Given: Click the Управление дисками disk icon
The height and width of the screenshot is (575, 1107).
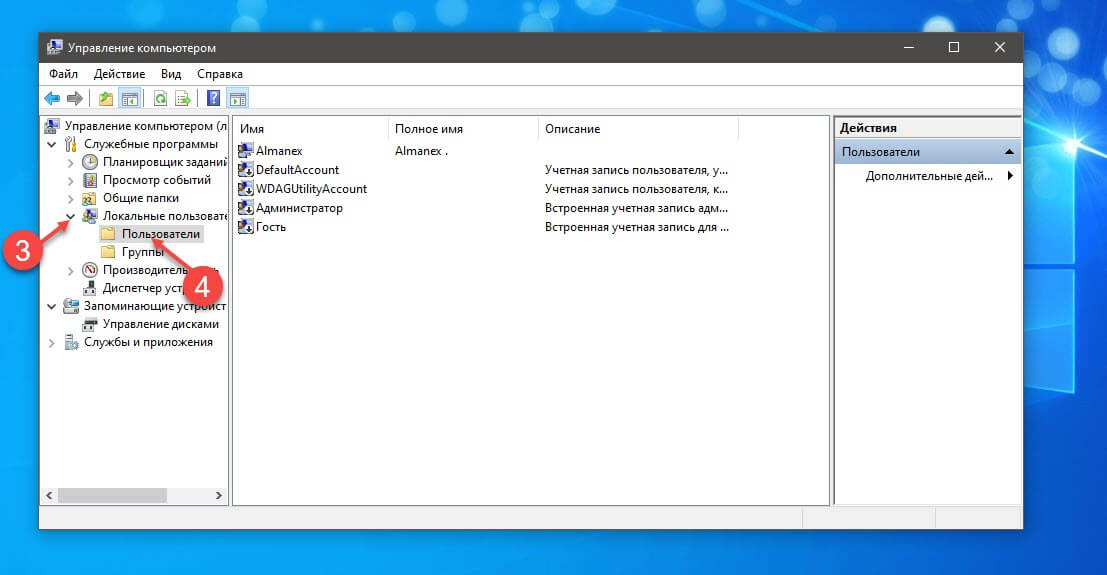Looking at the screenshot, I should point(90,324).
